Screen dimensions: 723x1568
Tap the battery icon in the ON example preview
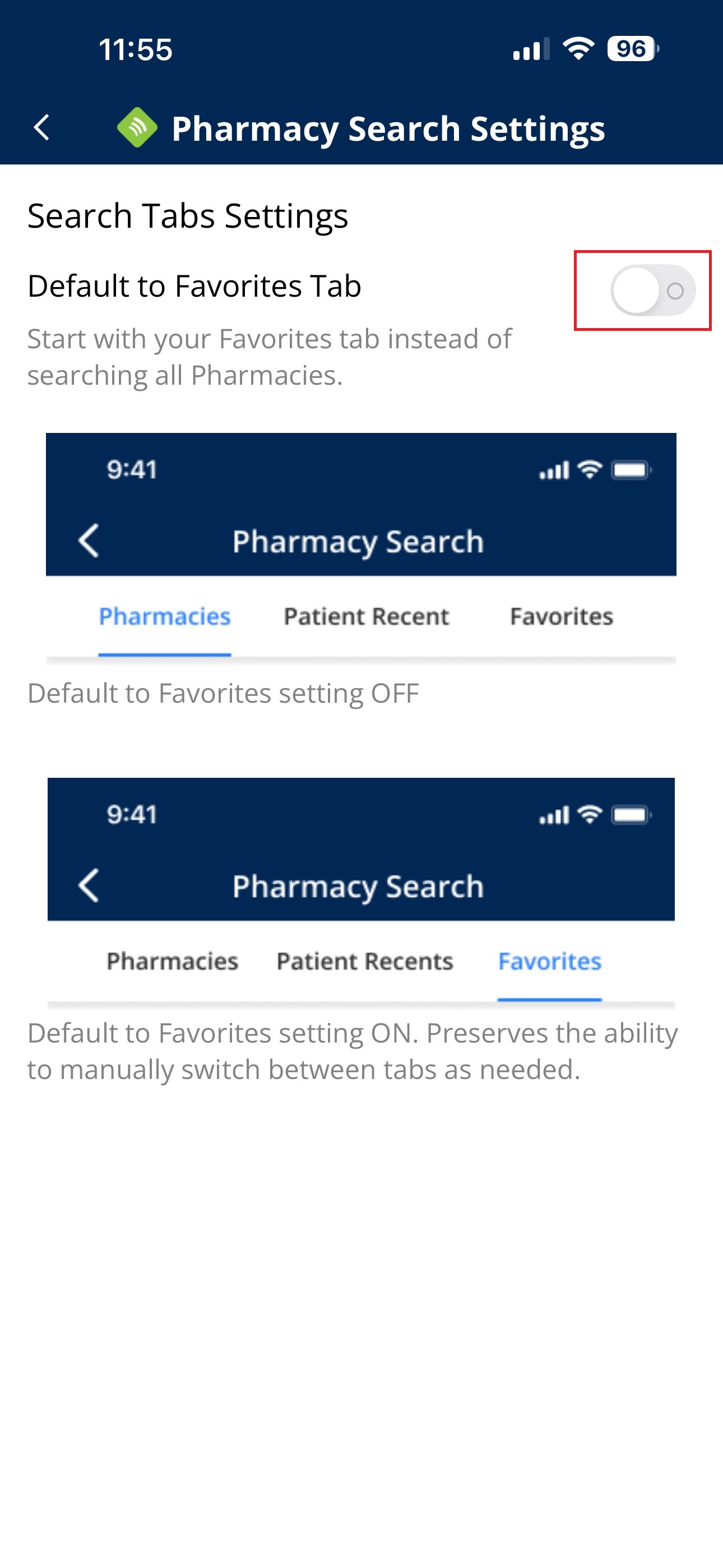click(631, 814)
